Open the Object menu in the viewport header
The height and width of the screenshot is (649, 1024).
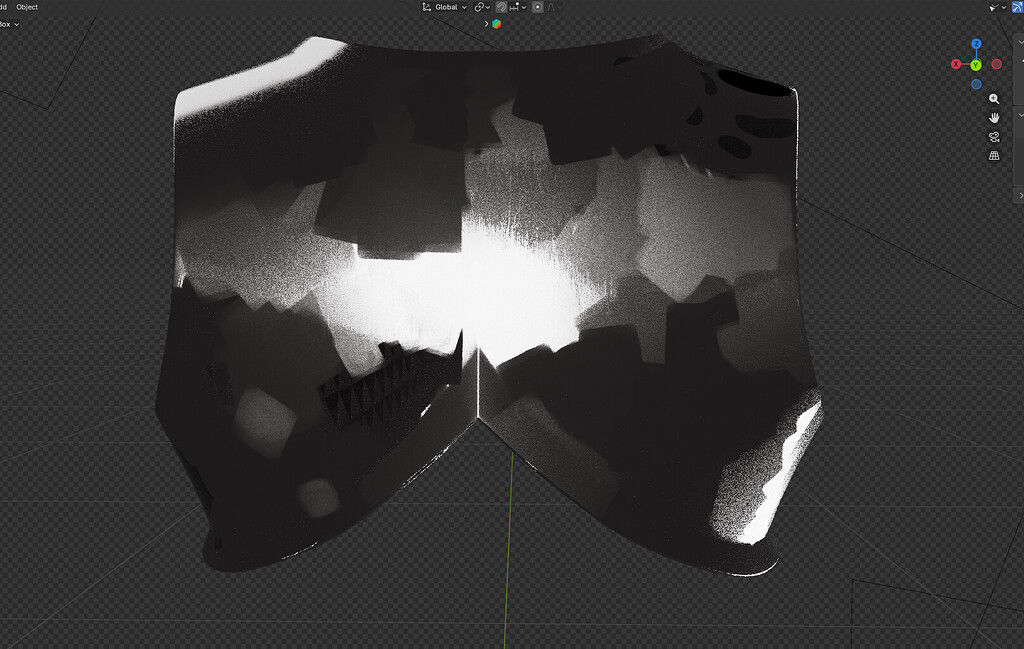click(x=27, y=7)
